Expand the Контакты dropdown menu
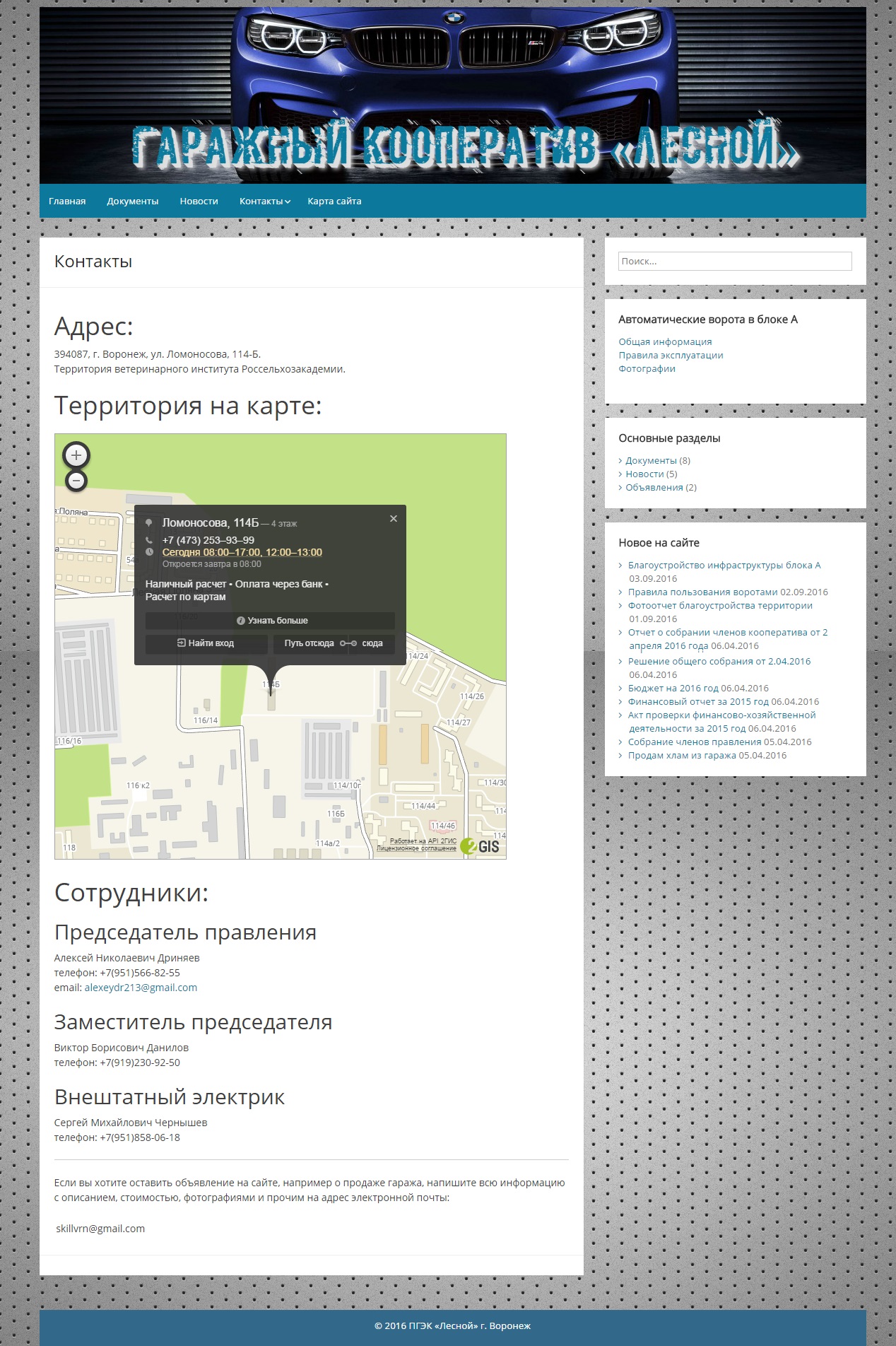 (x=265, y=201)
